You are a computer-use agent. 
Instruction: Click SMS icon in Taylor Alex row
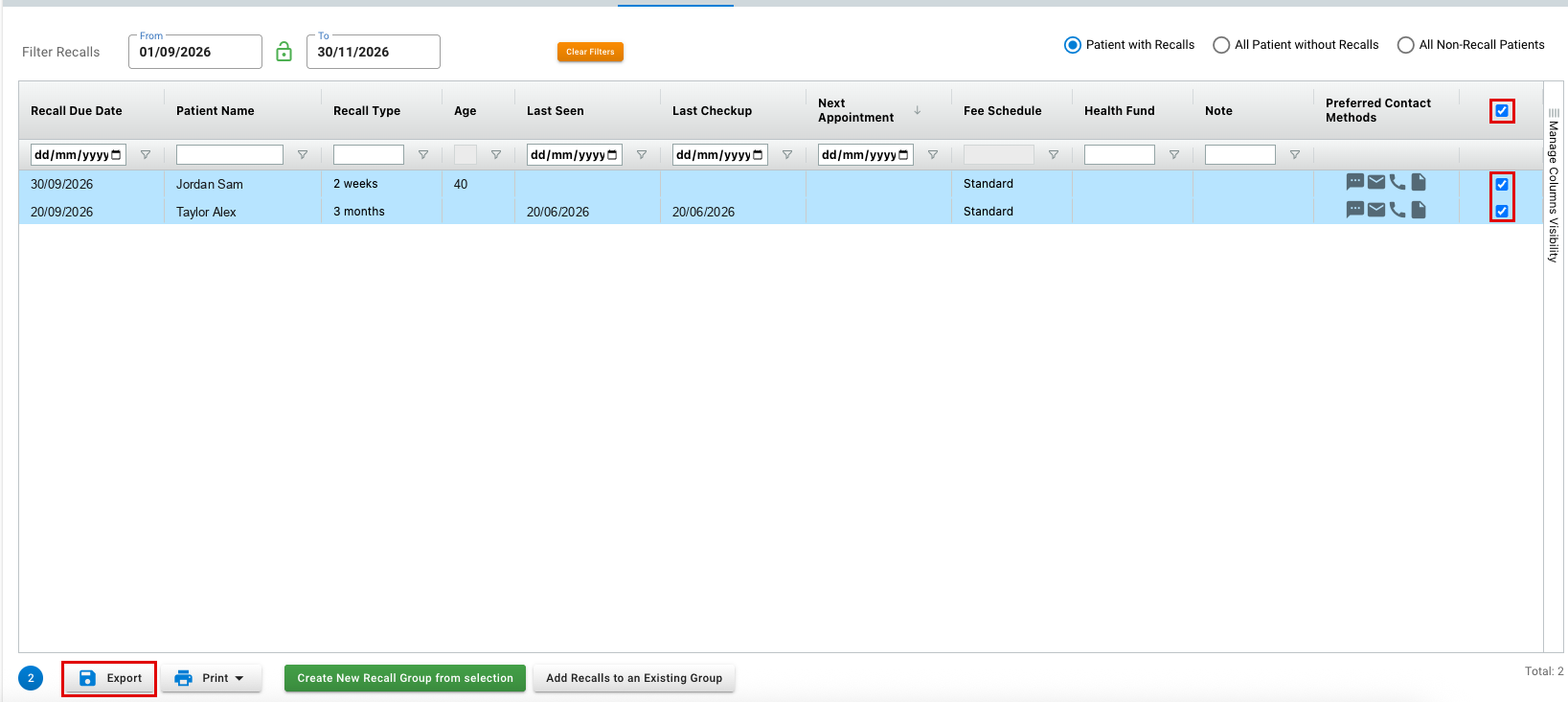[1355, 210]
